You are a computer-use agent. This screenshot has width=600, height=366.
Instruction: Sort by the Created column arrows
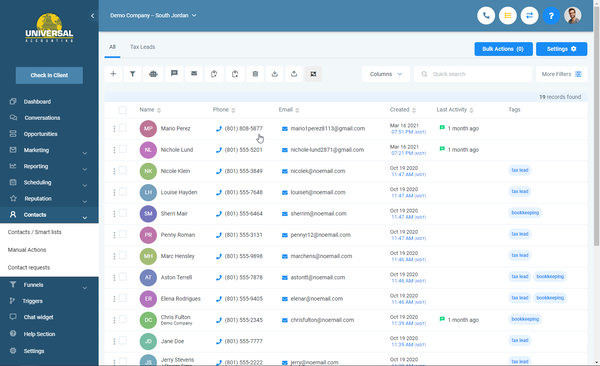(414, 110)
